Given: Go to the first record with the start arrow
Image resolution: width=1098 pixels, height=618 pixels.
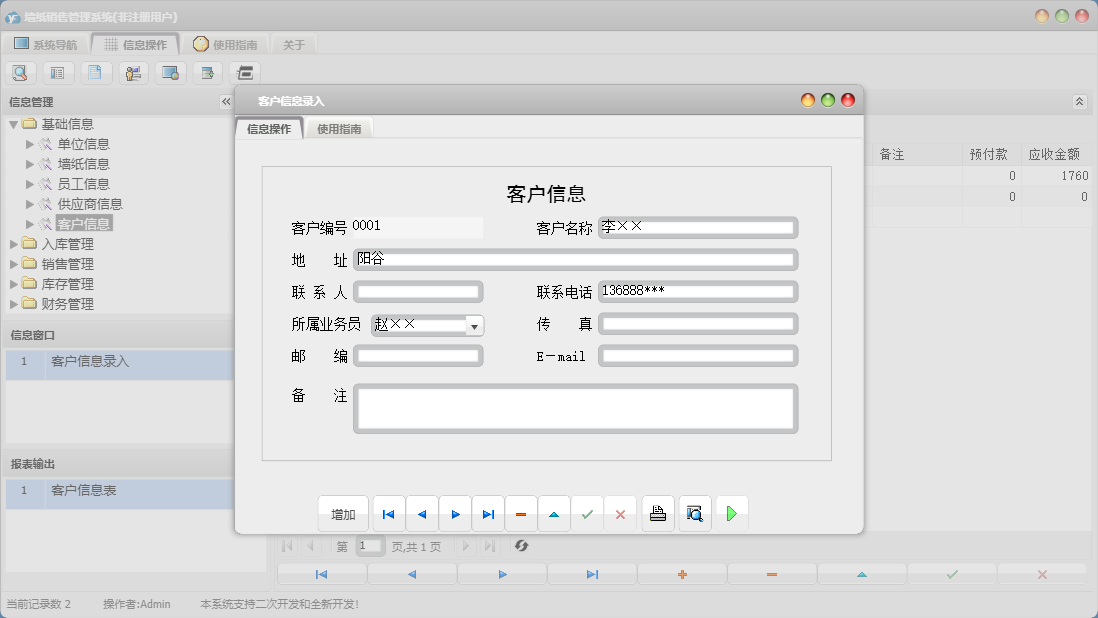Looking at the screenshot, I should (x=388, y=513).
